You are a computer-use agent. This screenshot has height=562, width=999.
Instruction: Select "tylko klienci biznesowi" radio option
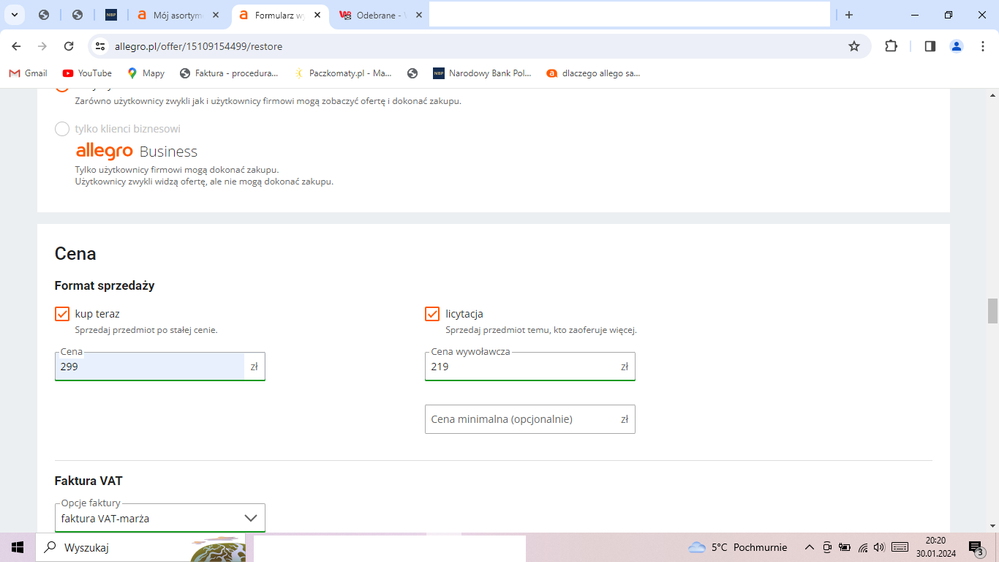pos(62,129)
